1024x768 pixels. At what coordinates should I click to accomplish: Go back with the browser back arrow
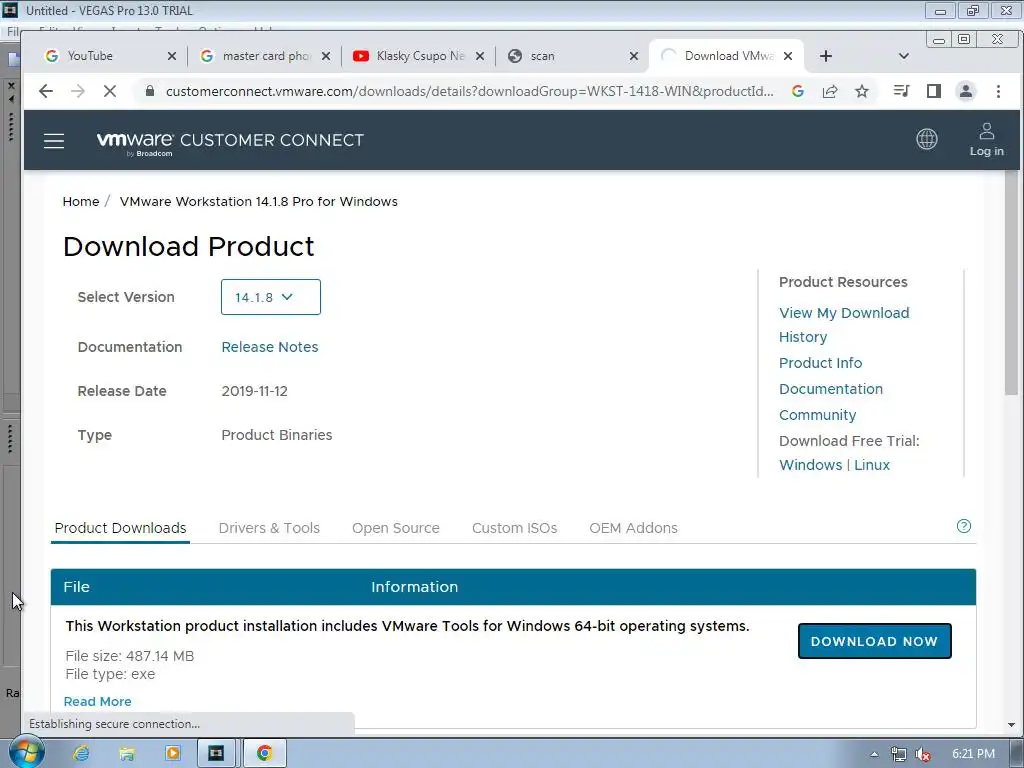46,91
